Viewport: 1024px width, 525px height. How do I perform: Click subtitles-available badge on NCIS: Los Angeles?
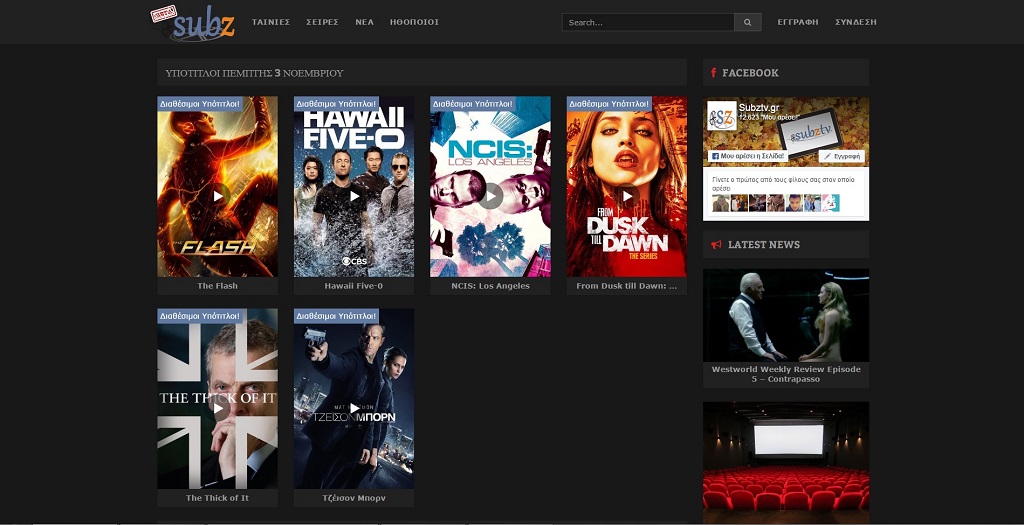tap(473, 104)
